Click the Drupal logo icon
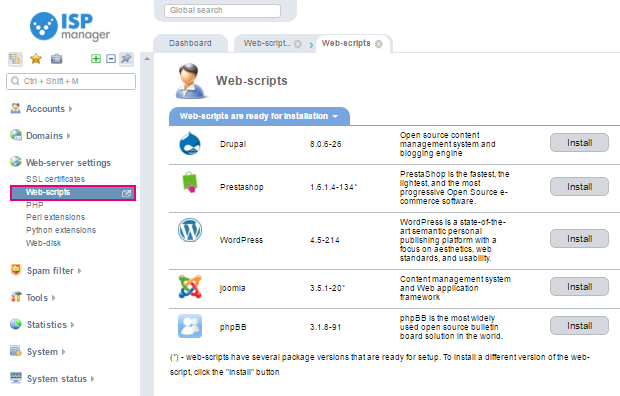The width and height of the screenshot is (620, 396). pos(190,143)
